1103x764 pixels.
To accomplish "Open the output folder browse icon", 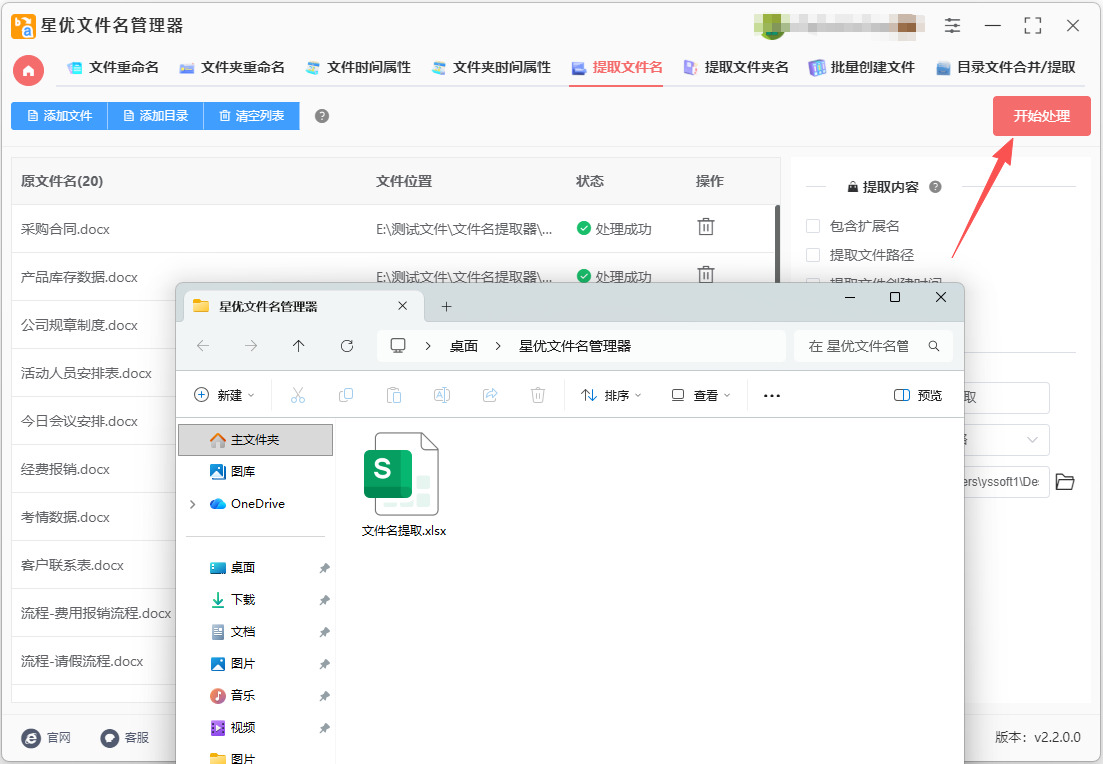I will click(x=1065, y=482).
